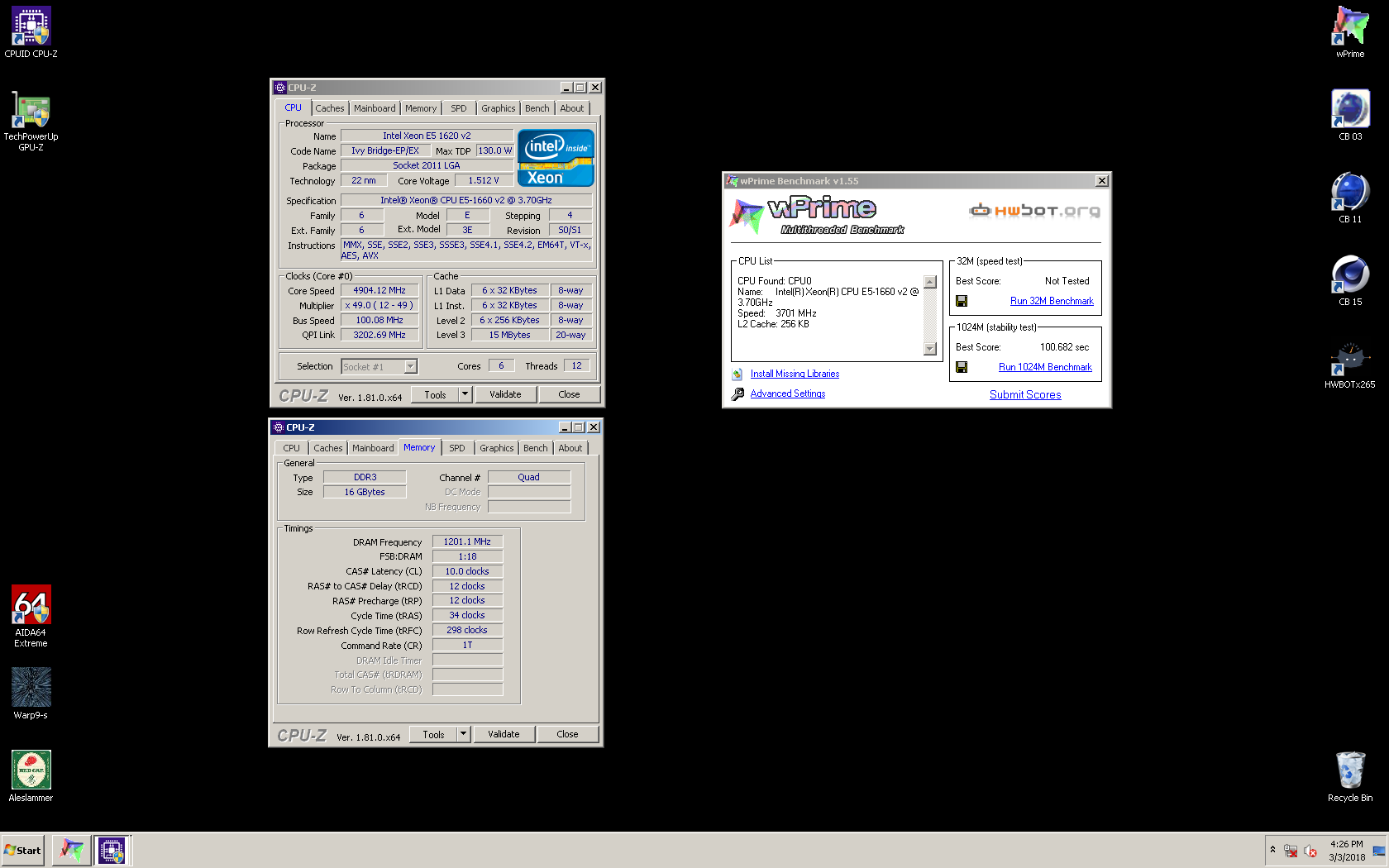This screenshot has width=1389, height=868.
Task: Click the Start button
Action: (x=22, y=850)
